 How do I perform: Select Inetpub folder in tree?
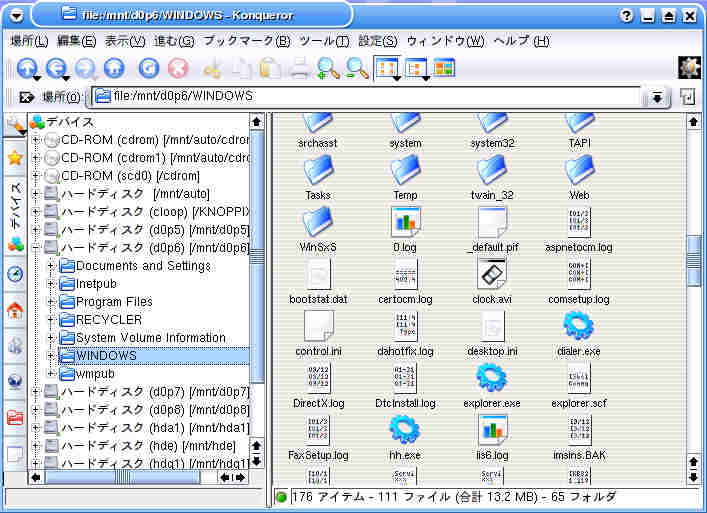[x=88, y=284]
